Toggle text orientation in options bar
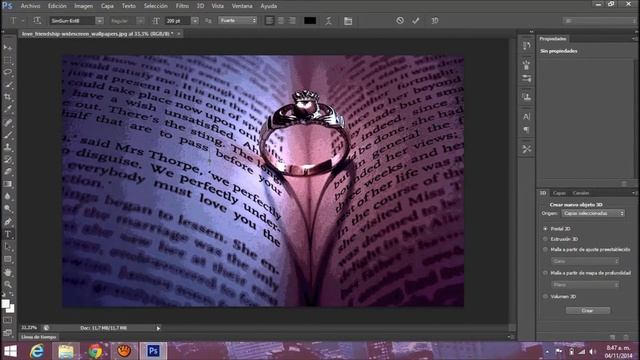Image resolution: width=640 pixels, height=360 pixels. tap(37, 20)
